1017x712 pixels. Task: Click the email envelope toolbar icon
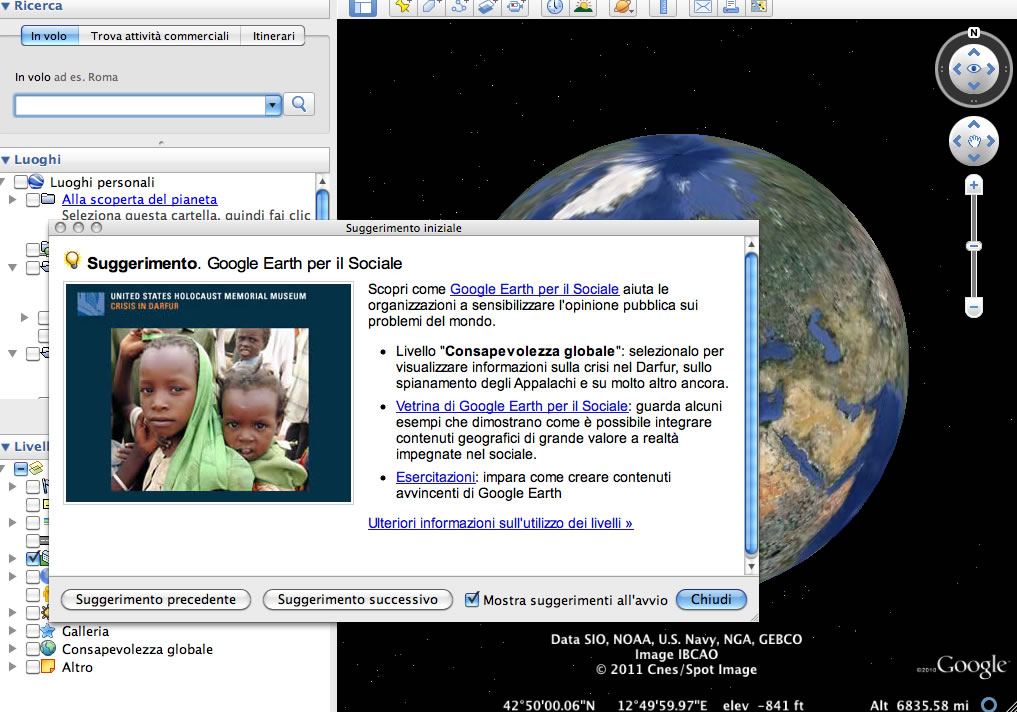coord(703,7)
